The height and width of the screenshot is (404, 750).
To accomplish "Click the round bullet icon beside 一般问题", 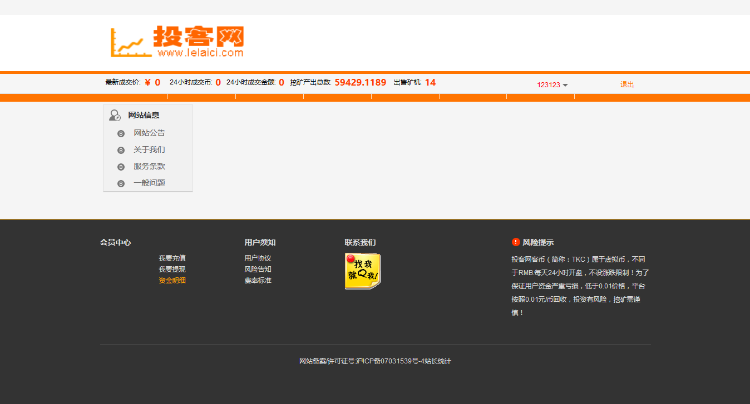I will pos(121,184).
